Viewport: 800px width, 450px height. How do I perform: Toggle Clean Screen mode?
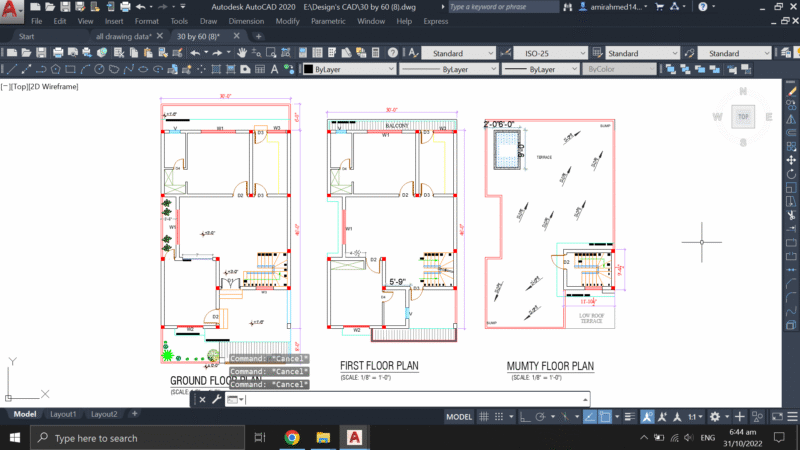pos(777,417)
